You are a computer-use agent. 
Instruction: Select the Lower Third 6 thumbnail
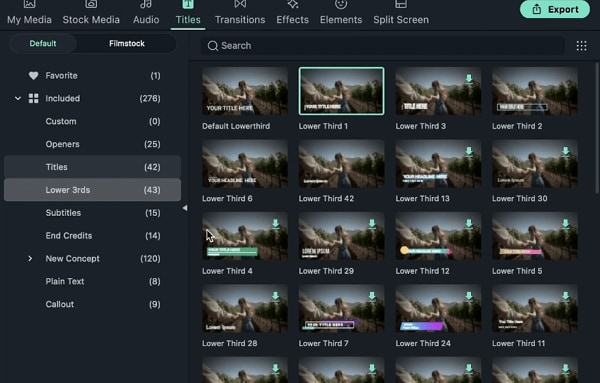pyautogui.click(x=245, y=163)
